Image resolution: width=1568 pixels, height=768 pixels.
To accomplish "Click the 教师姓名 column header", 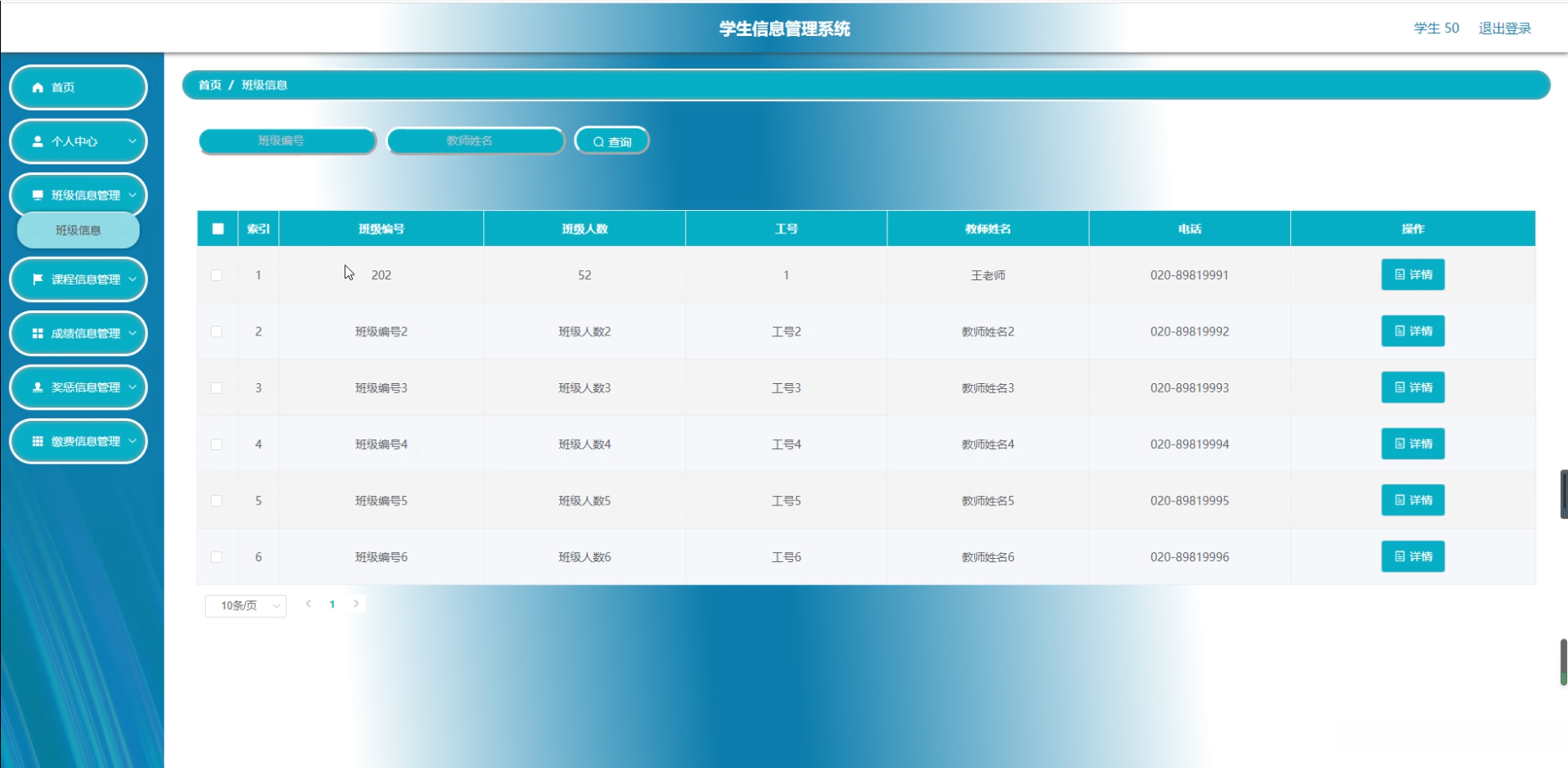I will click(988, 229).
